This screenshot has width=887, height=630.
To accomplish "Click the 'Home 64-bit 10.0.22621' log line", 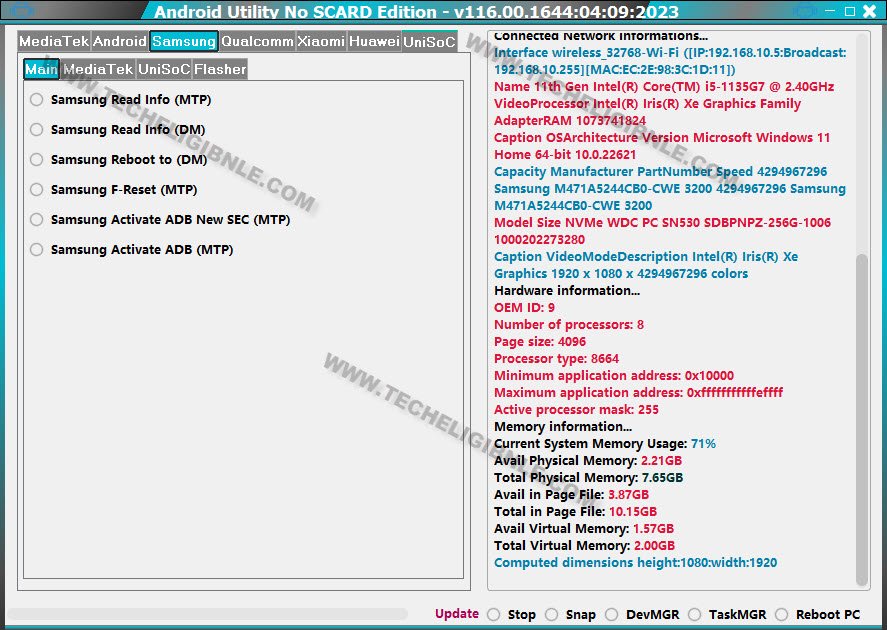I will [565, 154].
